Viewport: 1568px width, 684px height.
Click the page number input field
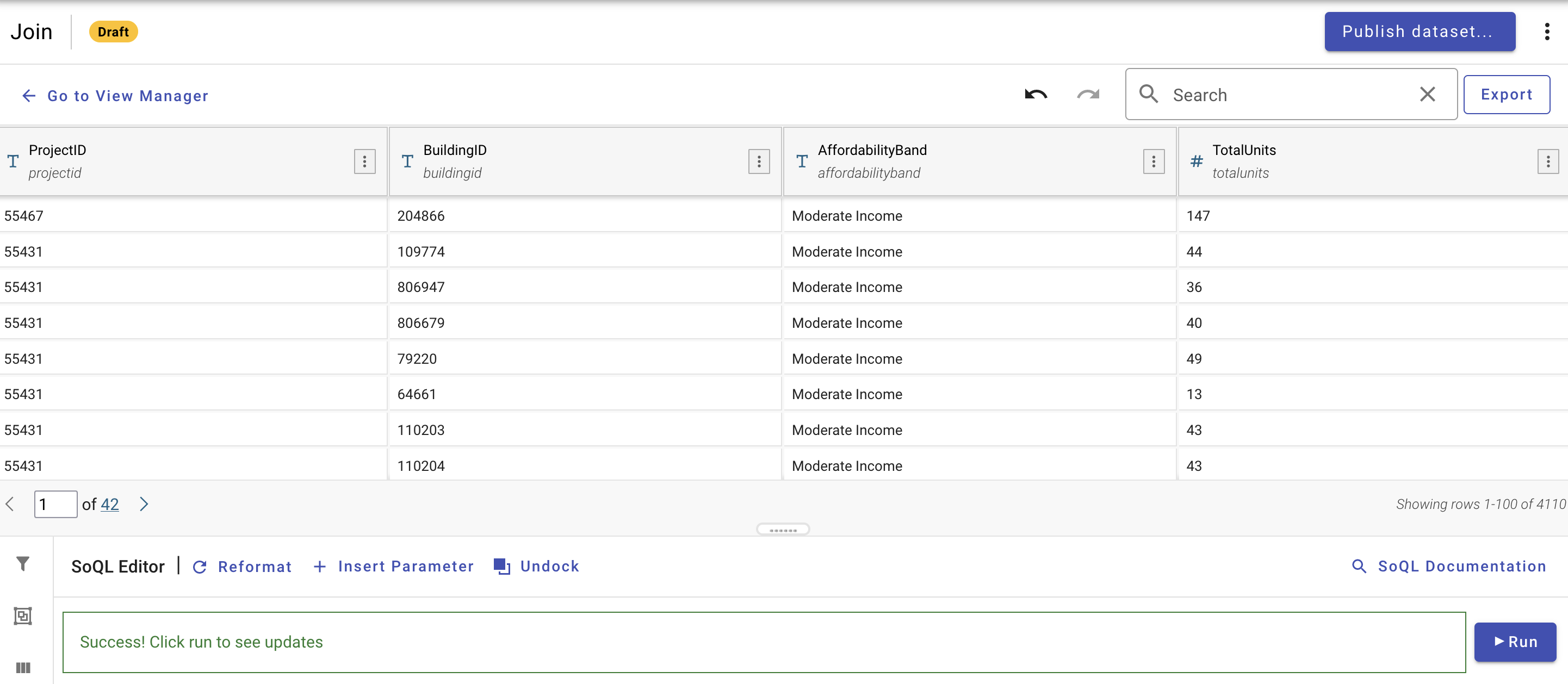(x=55, y=505)
